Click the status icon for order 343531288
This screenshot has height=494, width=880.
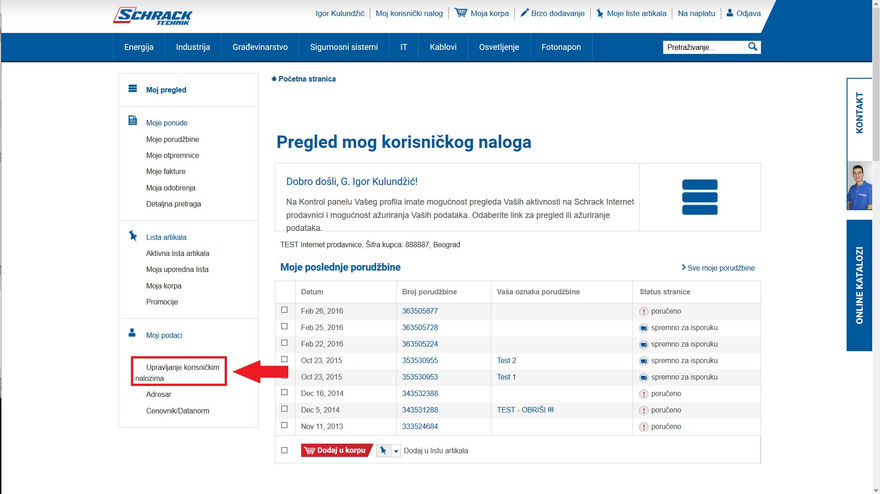[644, 410]
